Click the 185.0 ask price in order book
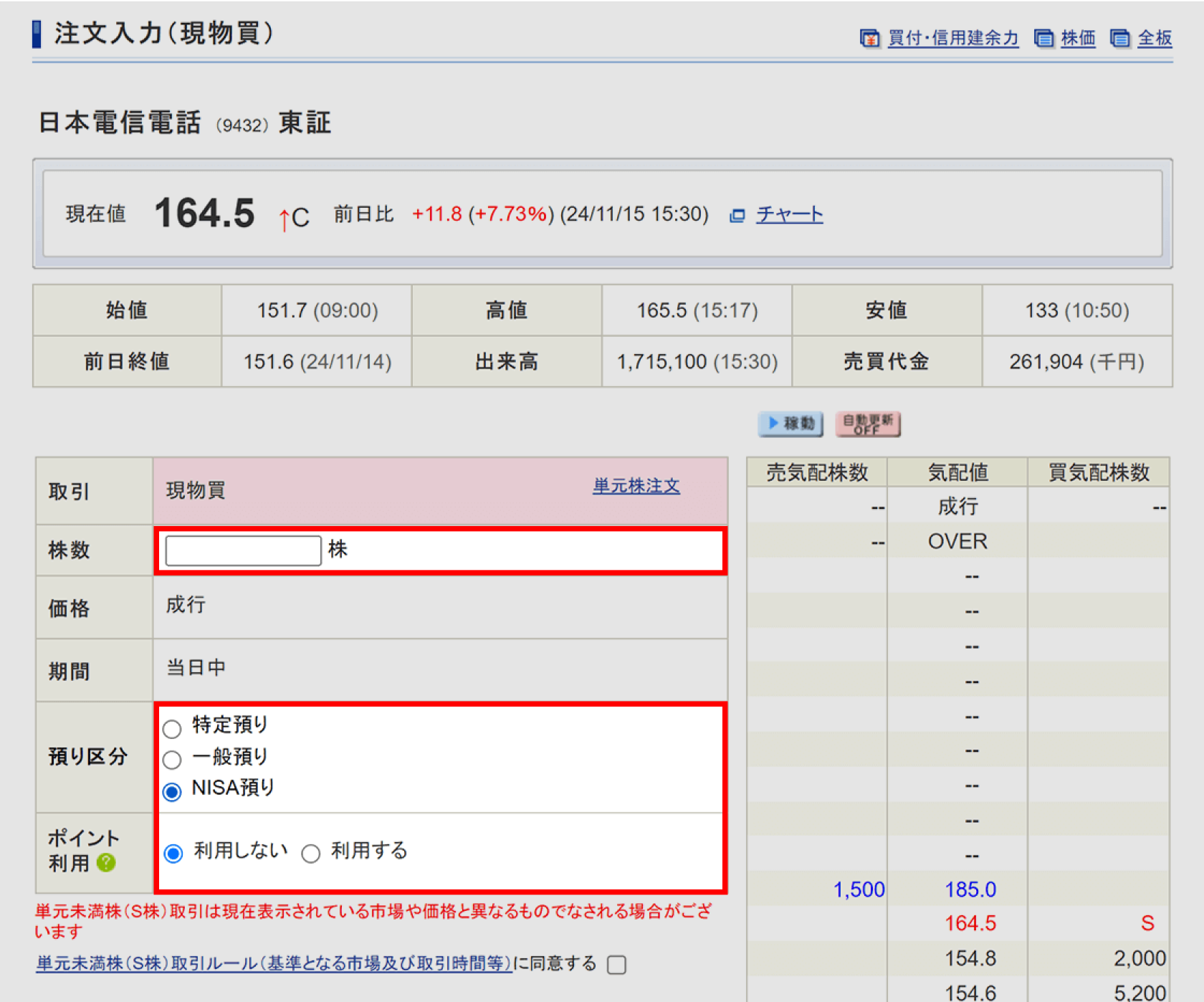This screenshot has width=1204, height=1002. 970,889
